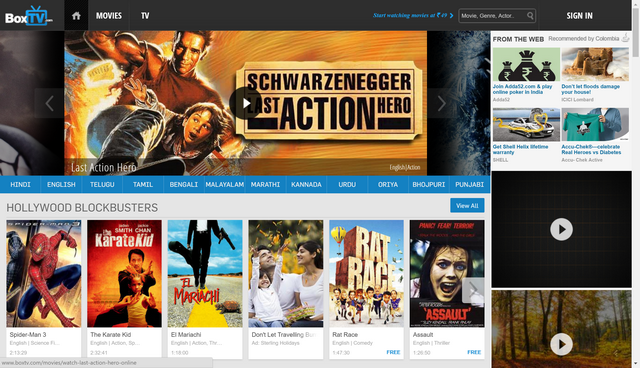The width and height of the screenshot is (640, 368).
Task: Select the URDU language tab
Action: (x=347, y=184)
